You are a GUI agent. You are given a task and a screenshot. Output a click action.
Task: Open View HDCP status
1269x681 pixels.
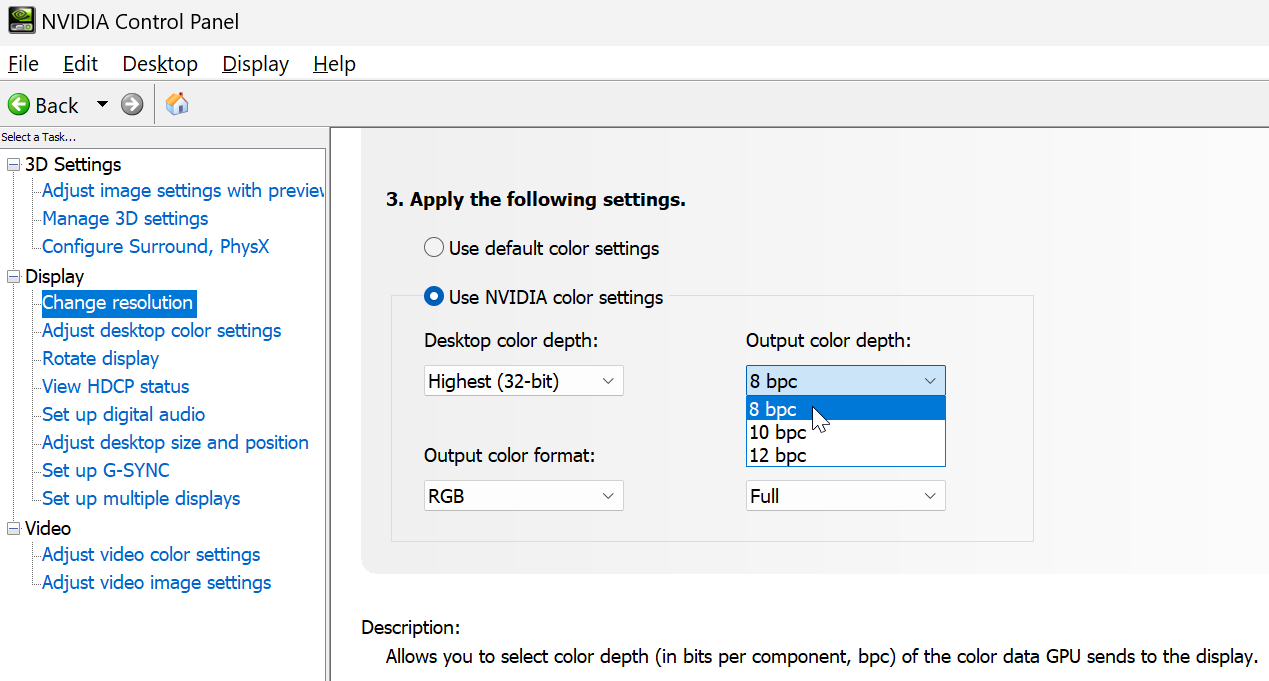pyautogui.click(x=116, y=386)
